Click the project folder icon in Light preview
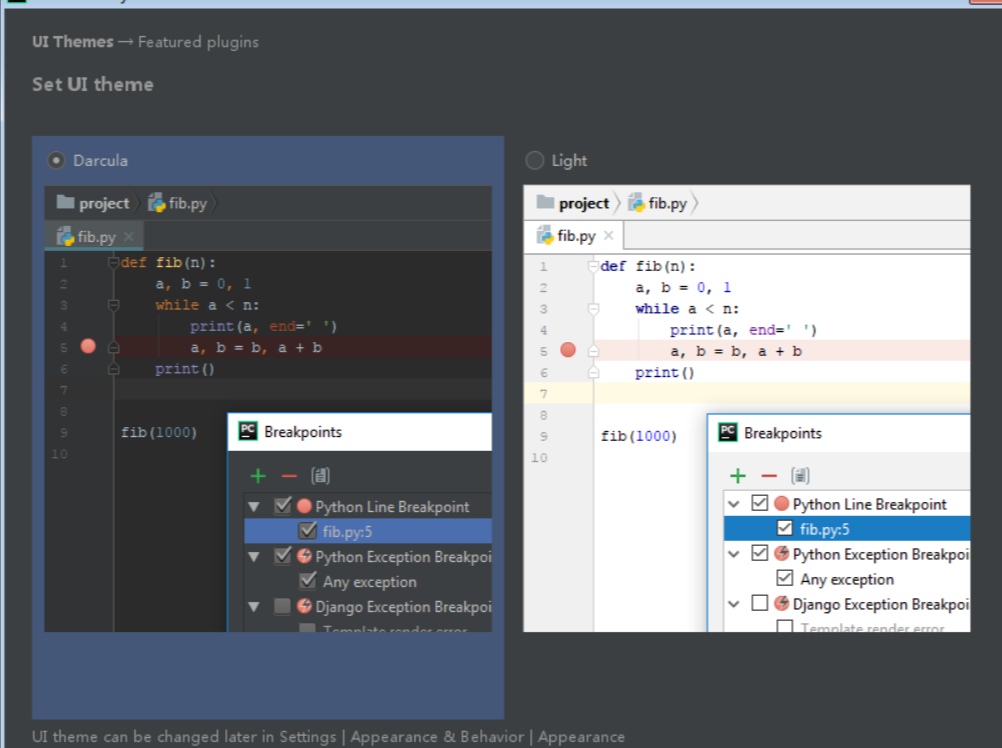The width and height of the screenshot is (1002, 748). [545, 202]
